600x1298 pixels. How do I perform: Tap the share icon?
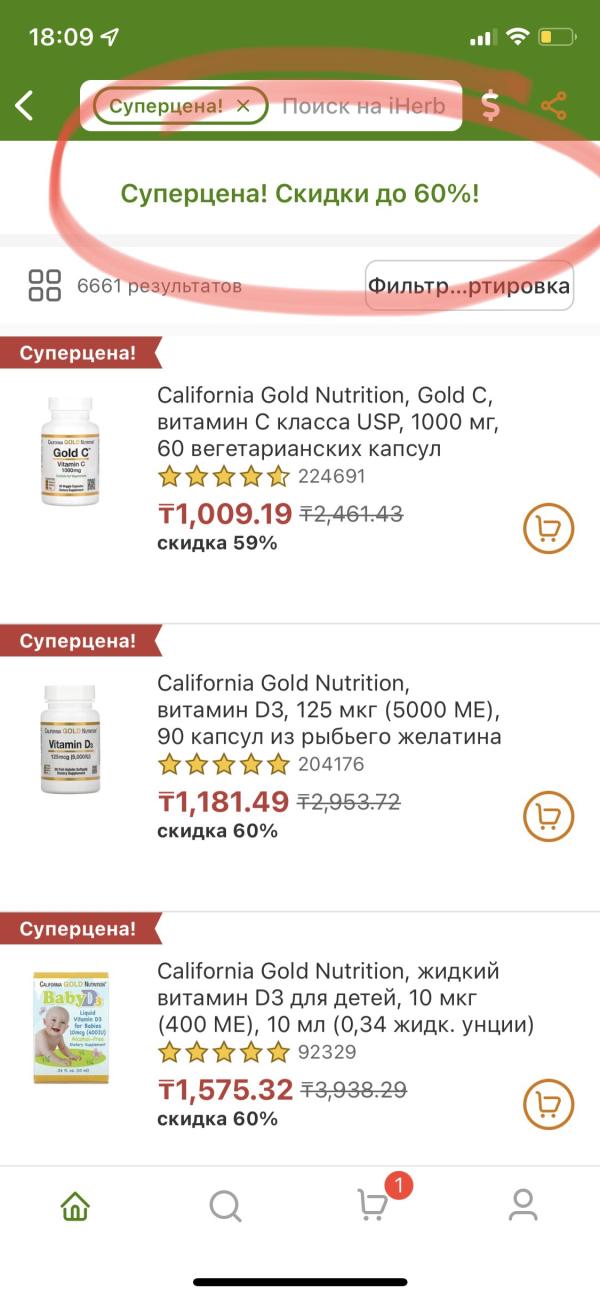(x=553, y=105)
